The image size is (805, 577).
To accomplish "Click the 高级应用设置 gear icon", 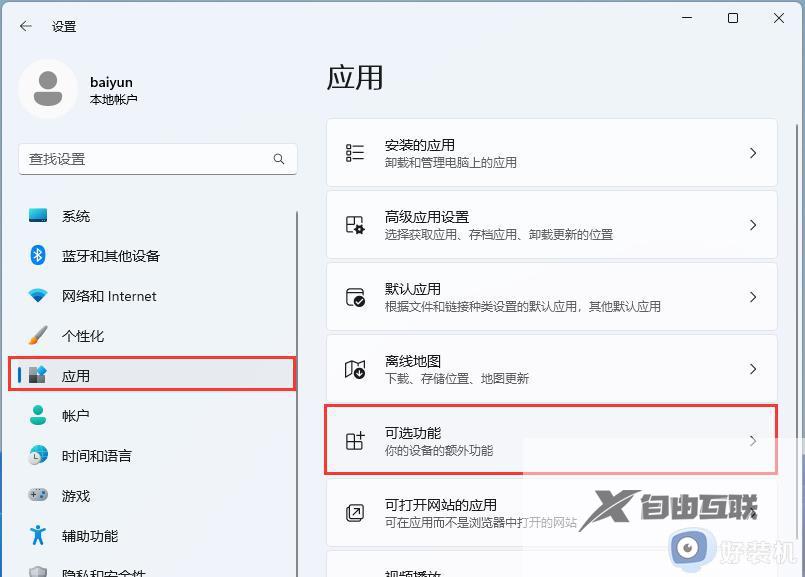I will click(355, 224).
